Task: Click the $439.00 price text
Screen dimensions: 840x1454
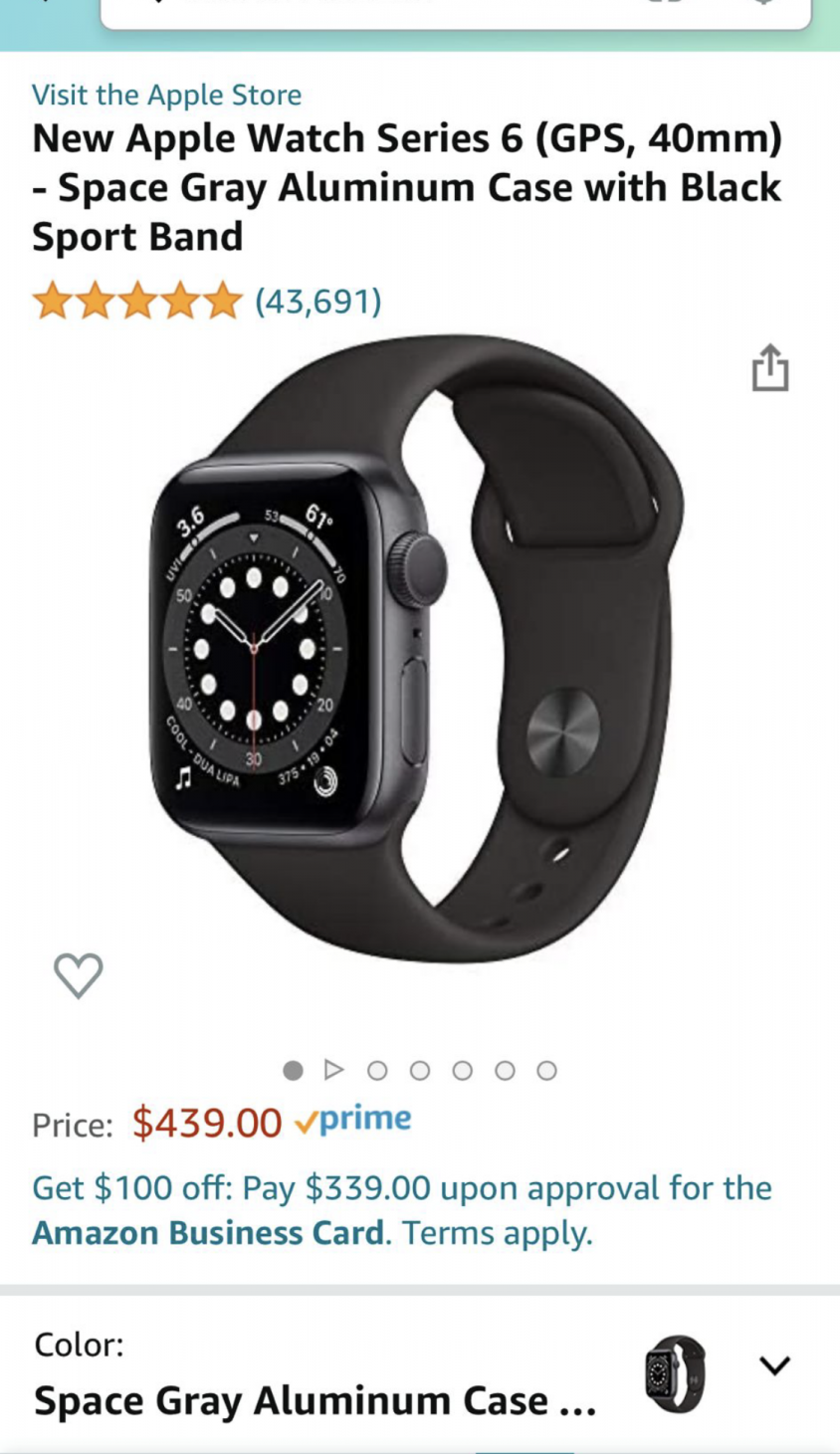Action: click(207, 1123)
